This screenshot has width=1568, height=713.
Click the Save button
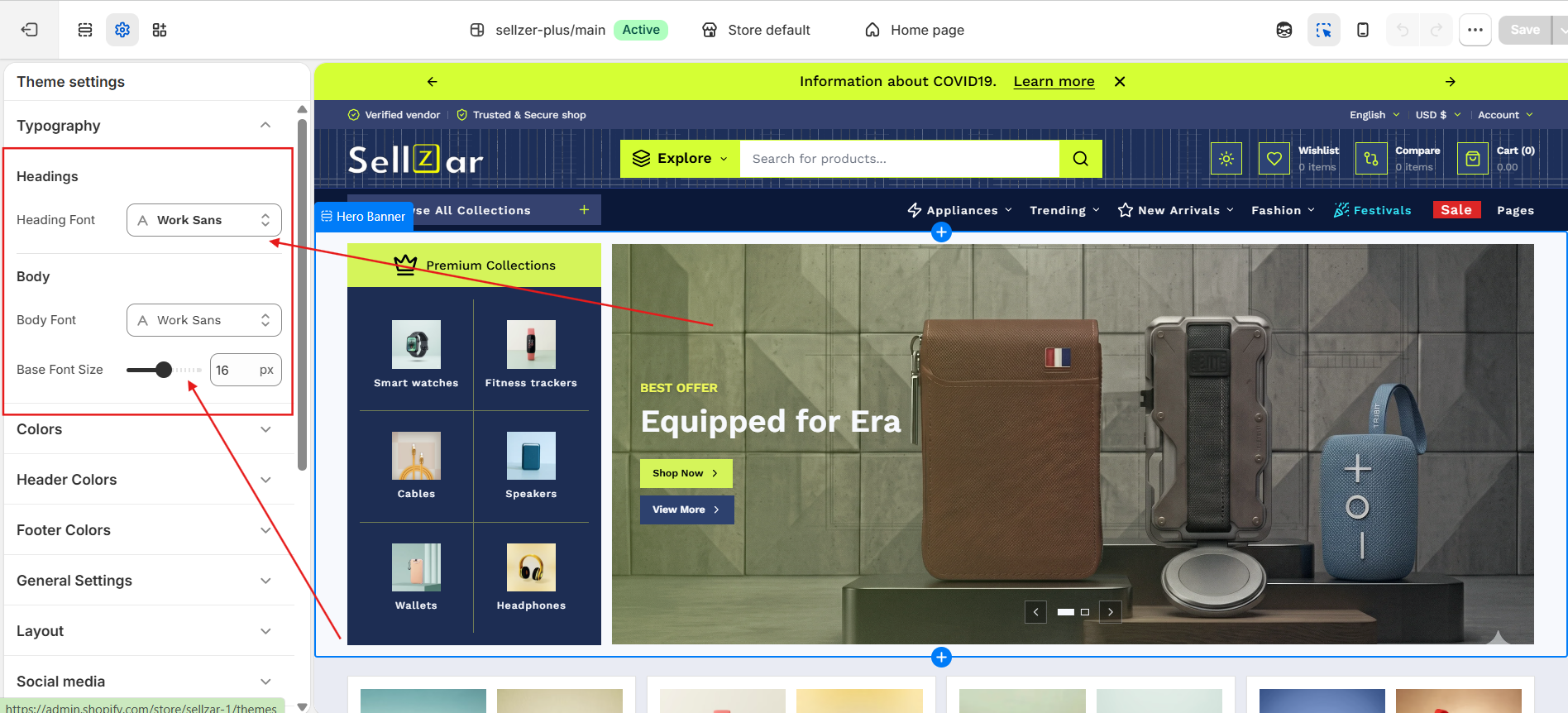point(1525,30)
